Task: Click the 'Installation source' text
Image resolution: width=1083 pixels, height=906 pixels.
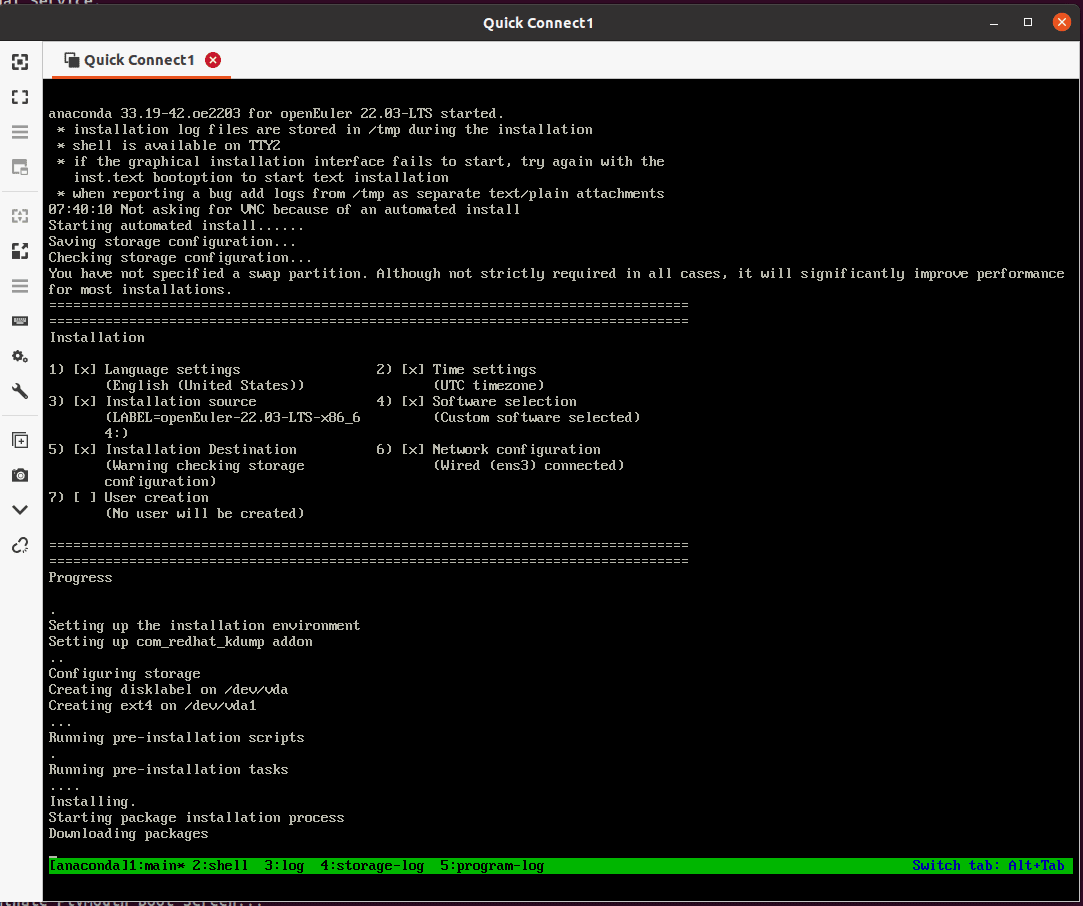Action: (x=180, y=401)
